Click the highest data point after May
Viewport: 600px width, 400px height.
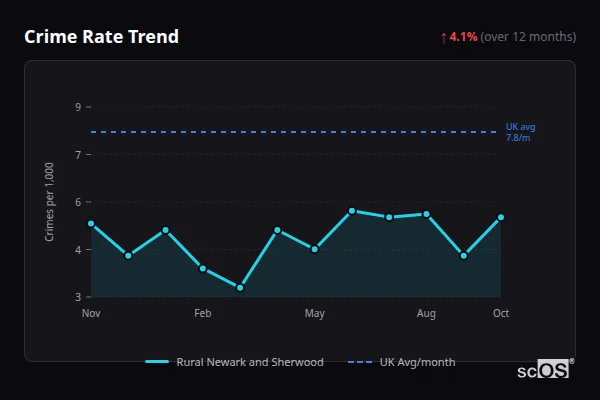352,211
